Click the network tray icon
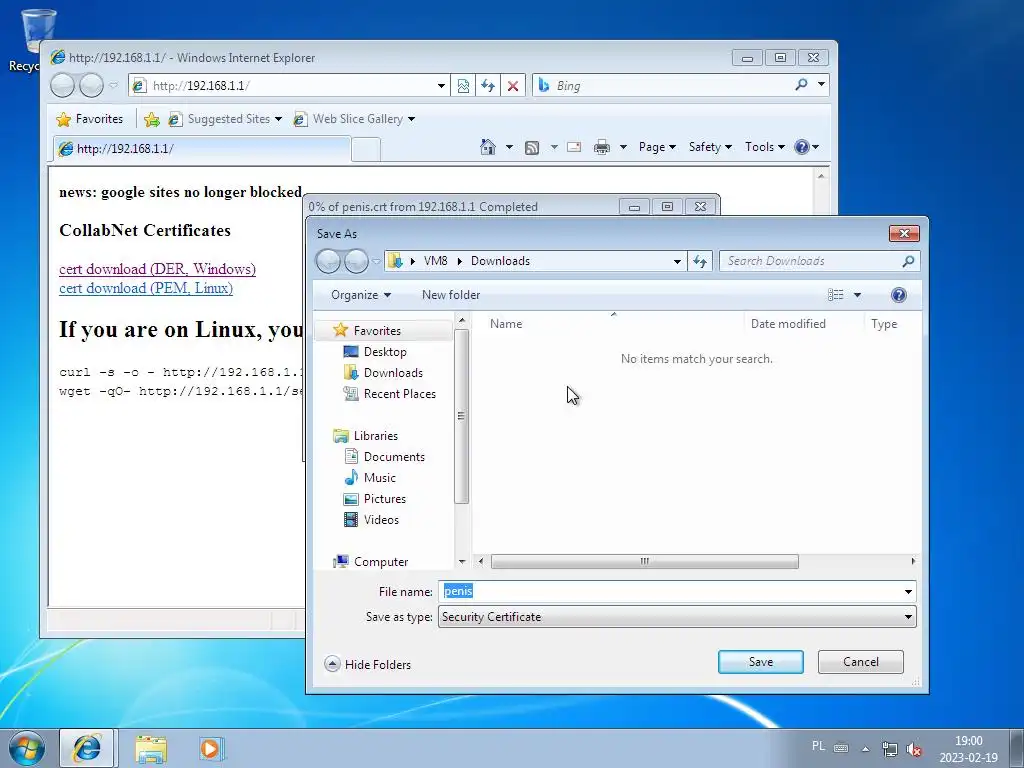This screenshot has height=768, width=1024. [x=889, y=749]
